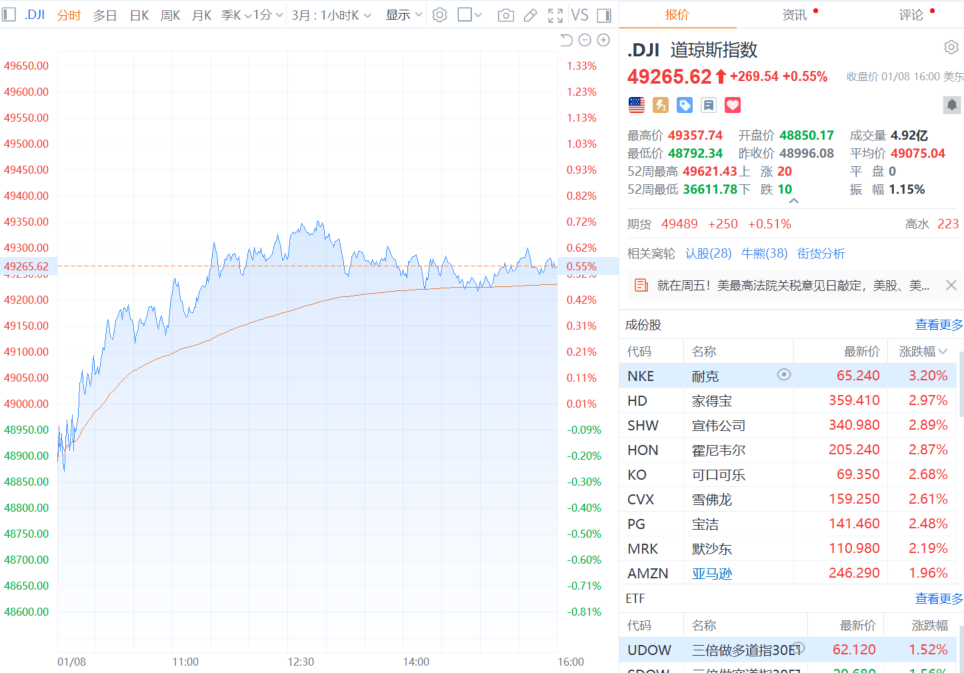Select the 日K chart tab

[139, 15]
